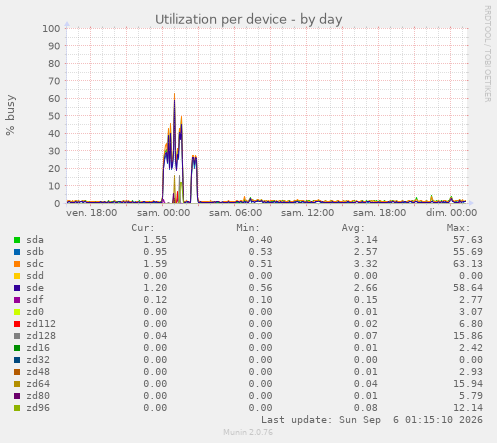The width and height of the screenshot is (497, 443).
Task: Click zd96 max value 12.14
Action: pos(468,408)
